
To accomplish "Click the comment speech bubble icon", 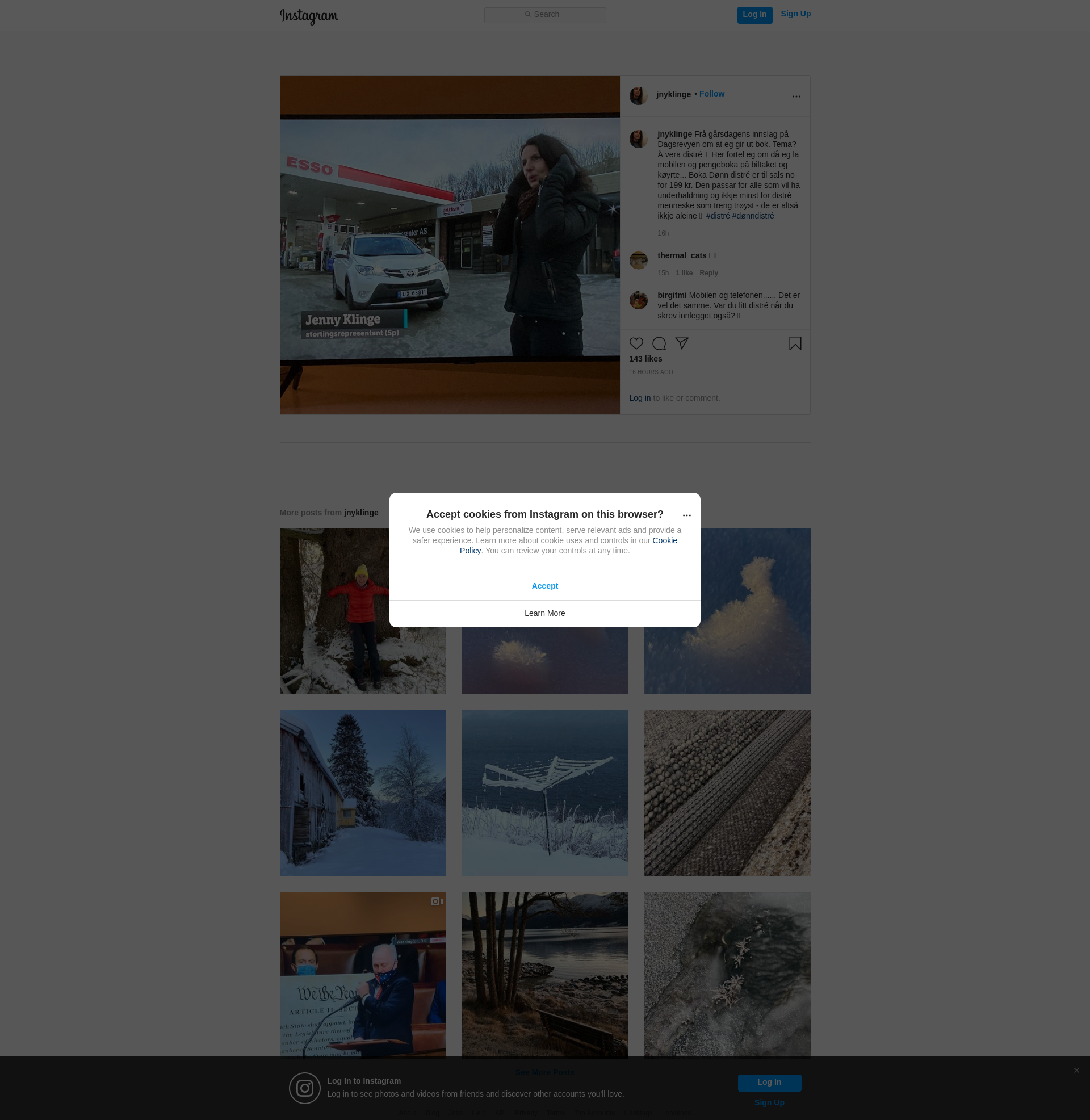I will [x=659, y=343].
